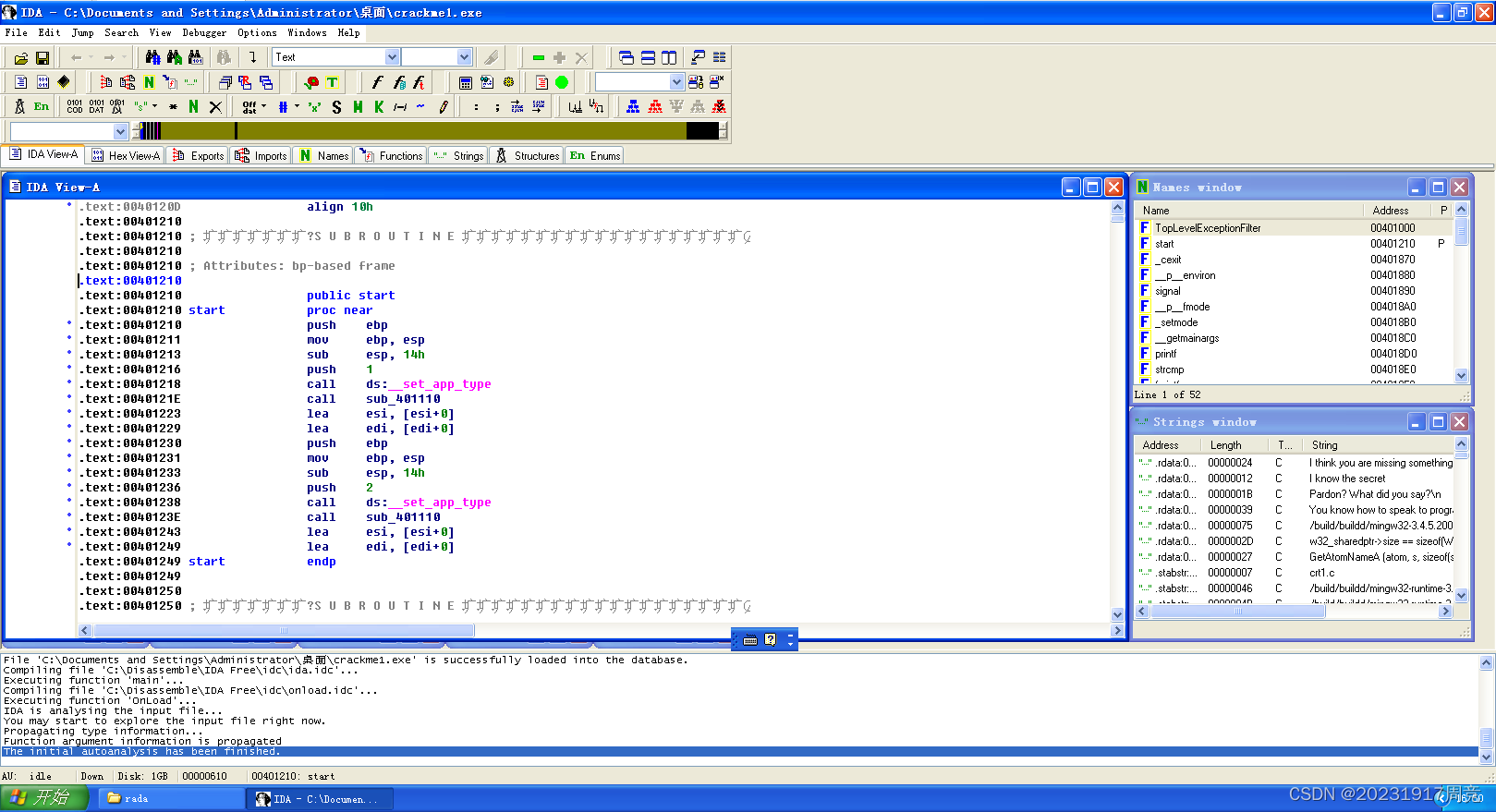Expand the "s" string style dropdown arrow
Image resolution: width=1496 pixels, height=812 pixels.
(x=154, y=107)
